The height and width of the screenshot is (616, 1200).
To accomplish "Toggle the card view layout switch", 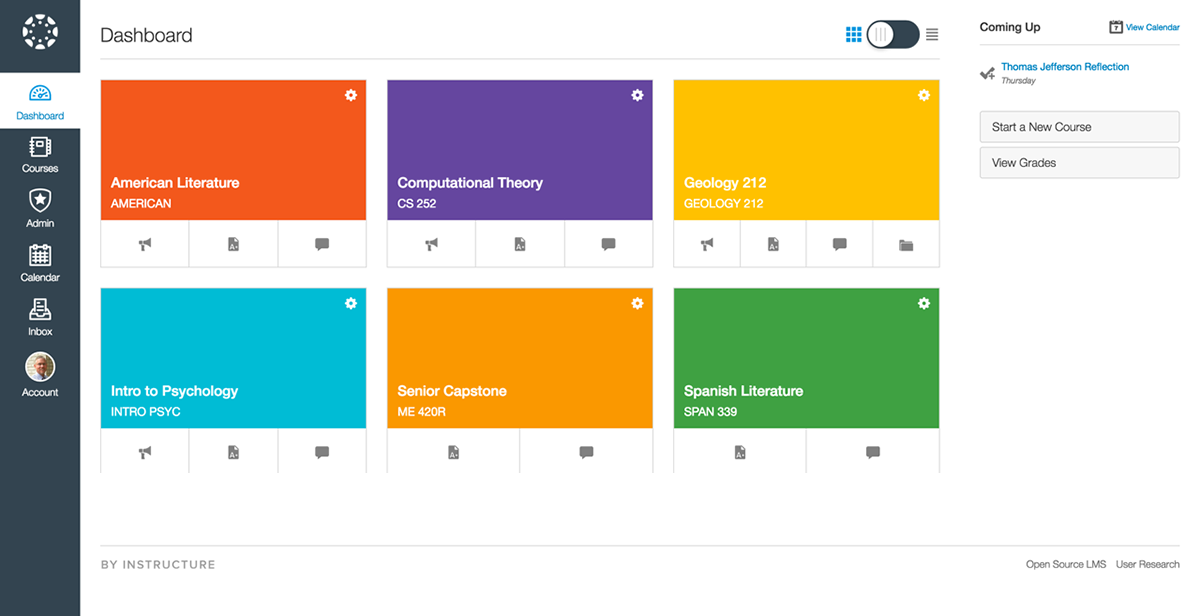I will point(892,33).
